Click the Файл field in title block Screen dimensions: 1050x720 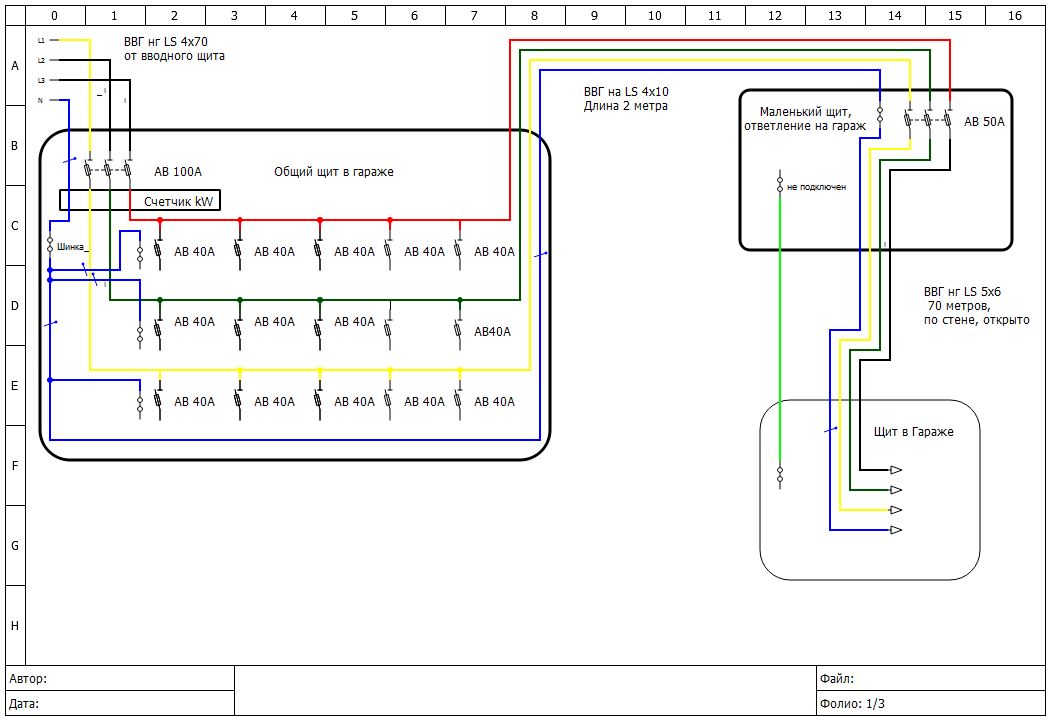[x=930, y=678]
